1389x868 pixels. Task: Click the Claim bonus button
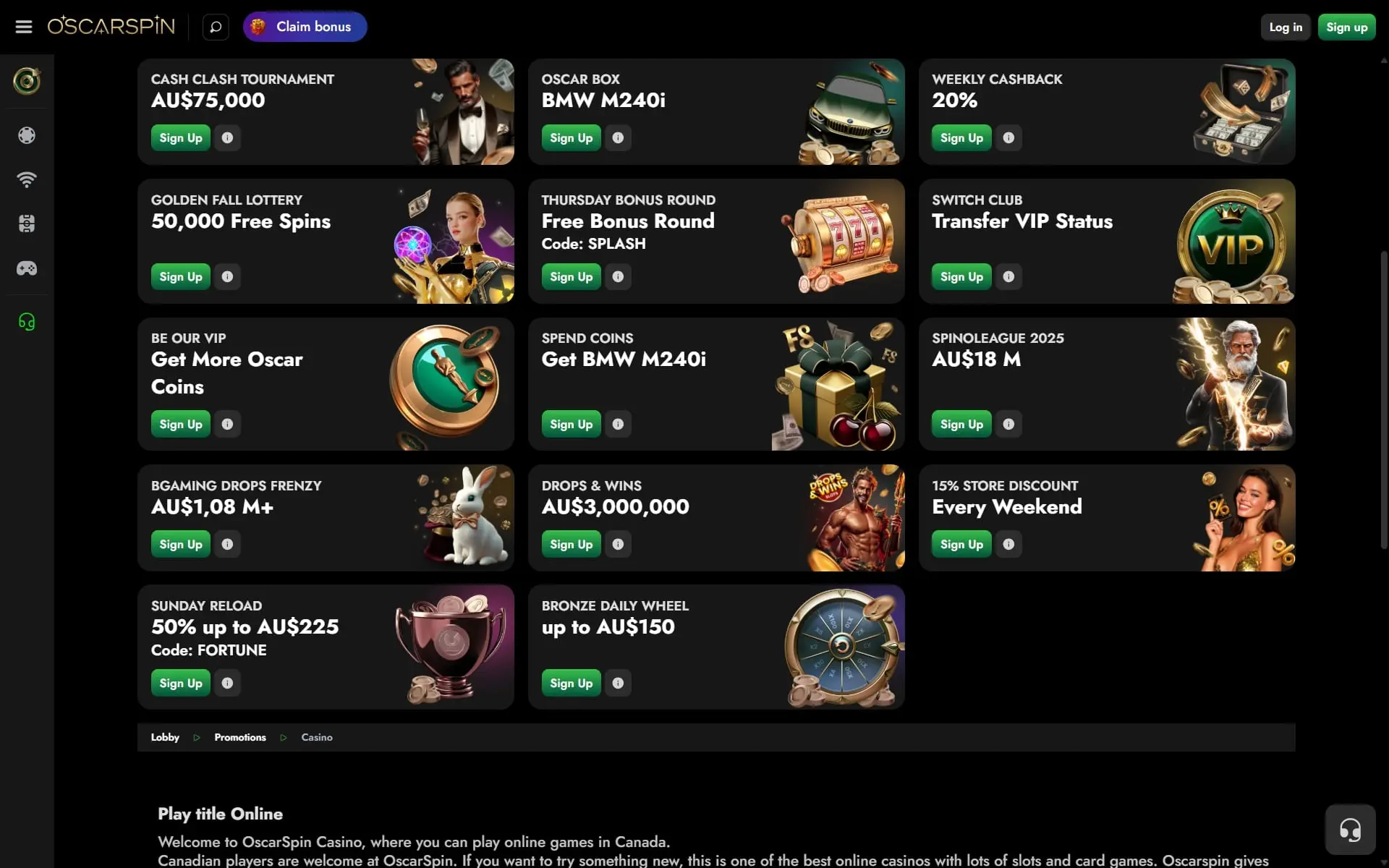(305, 27)
